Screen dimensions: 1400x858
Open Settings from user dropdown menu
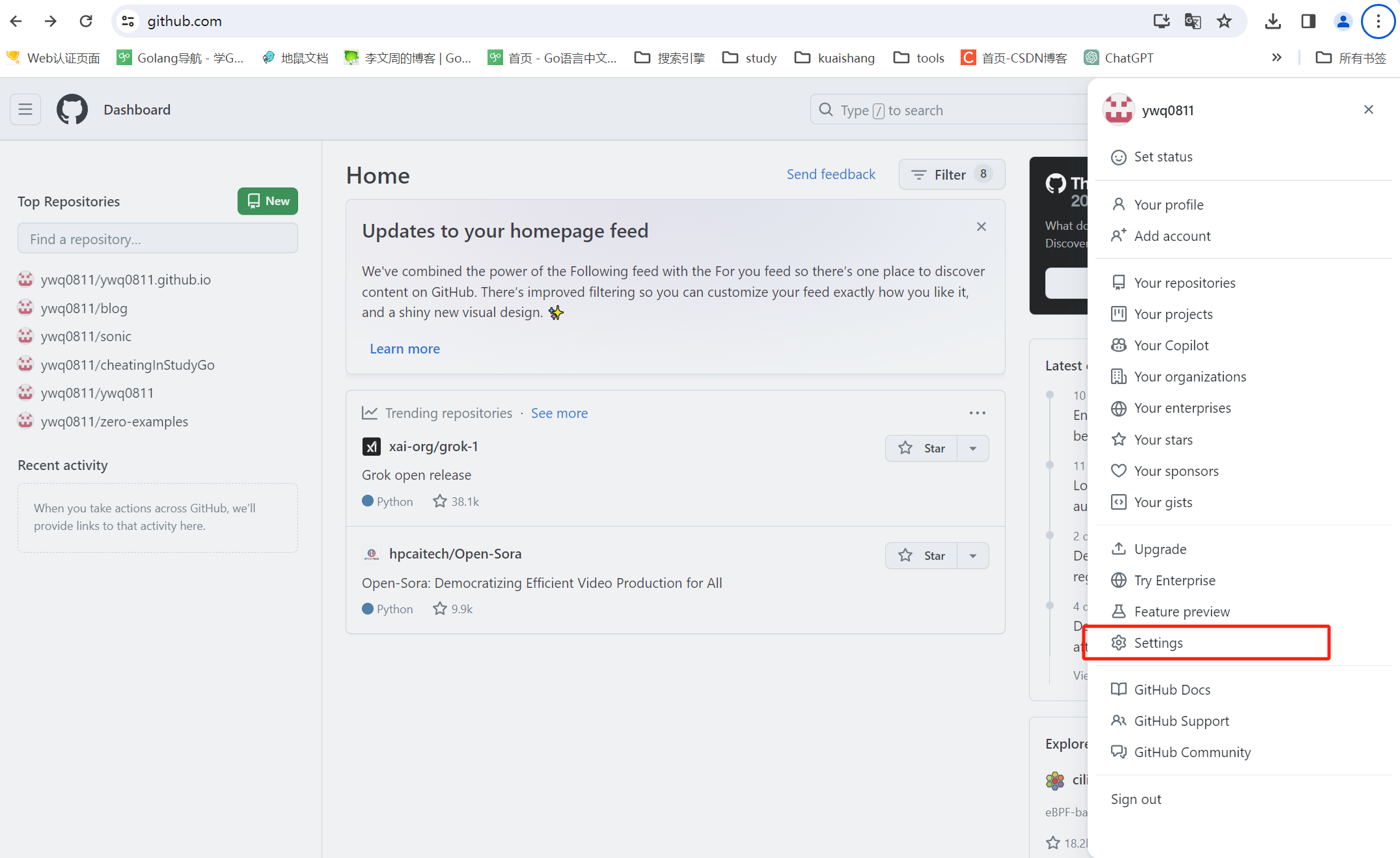tap(1158, 642)
